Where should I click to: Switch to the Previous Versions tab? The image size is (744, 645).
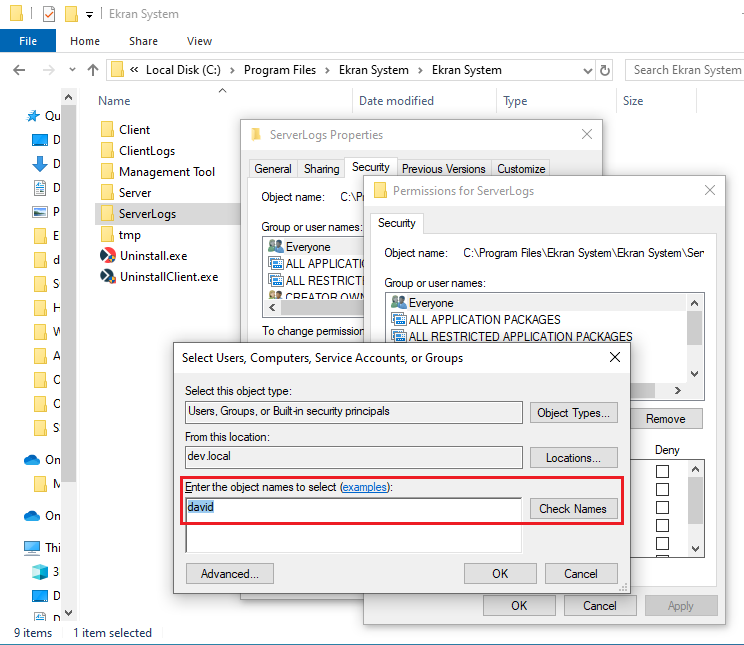click(x=444, y=169)
